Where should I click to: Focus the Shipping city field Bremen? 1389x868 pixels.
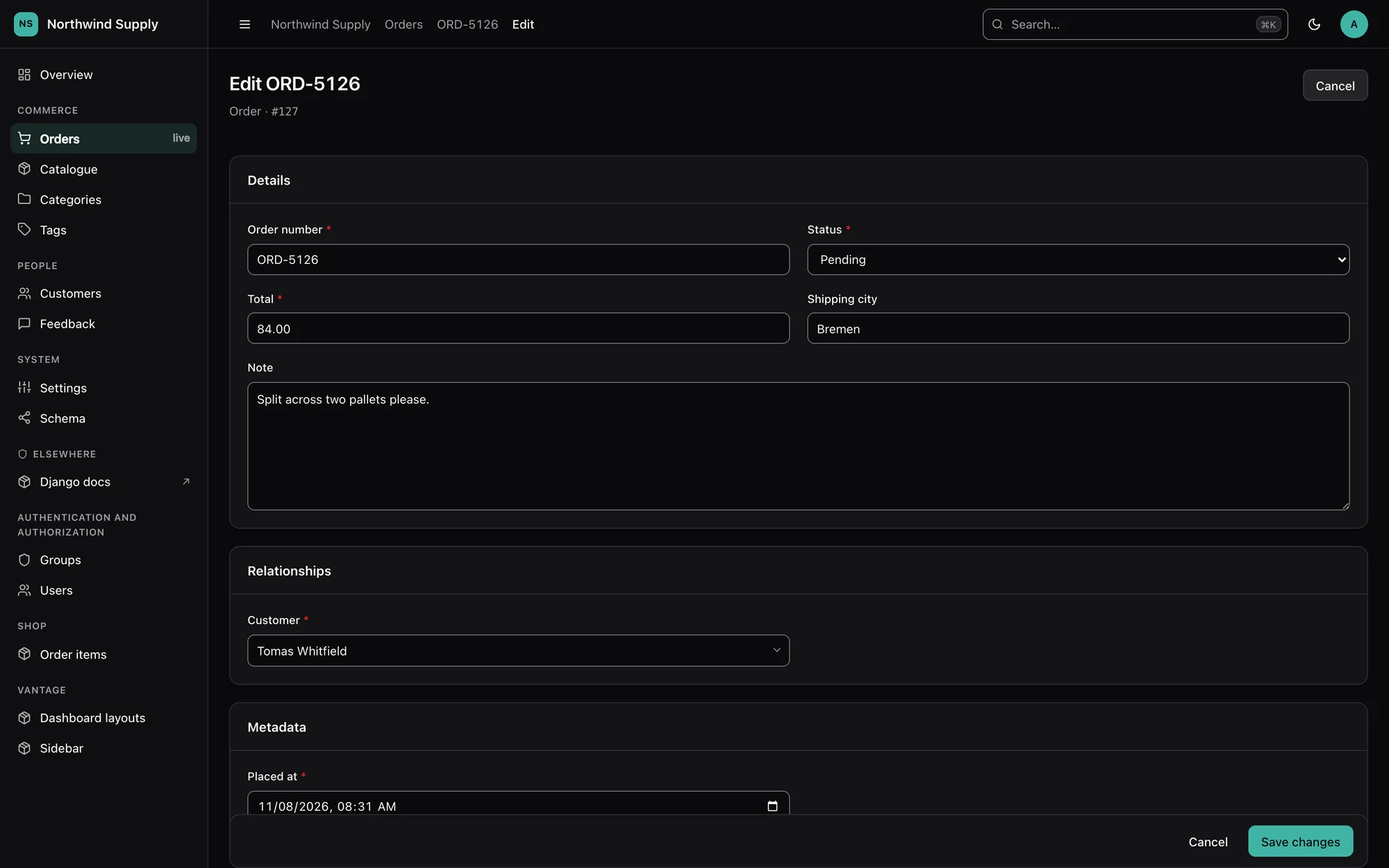click(1078, 328)
